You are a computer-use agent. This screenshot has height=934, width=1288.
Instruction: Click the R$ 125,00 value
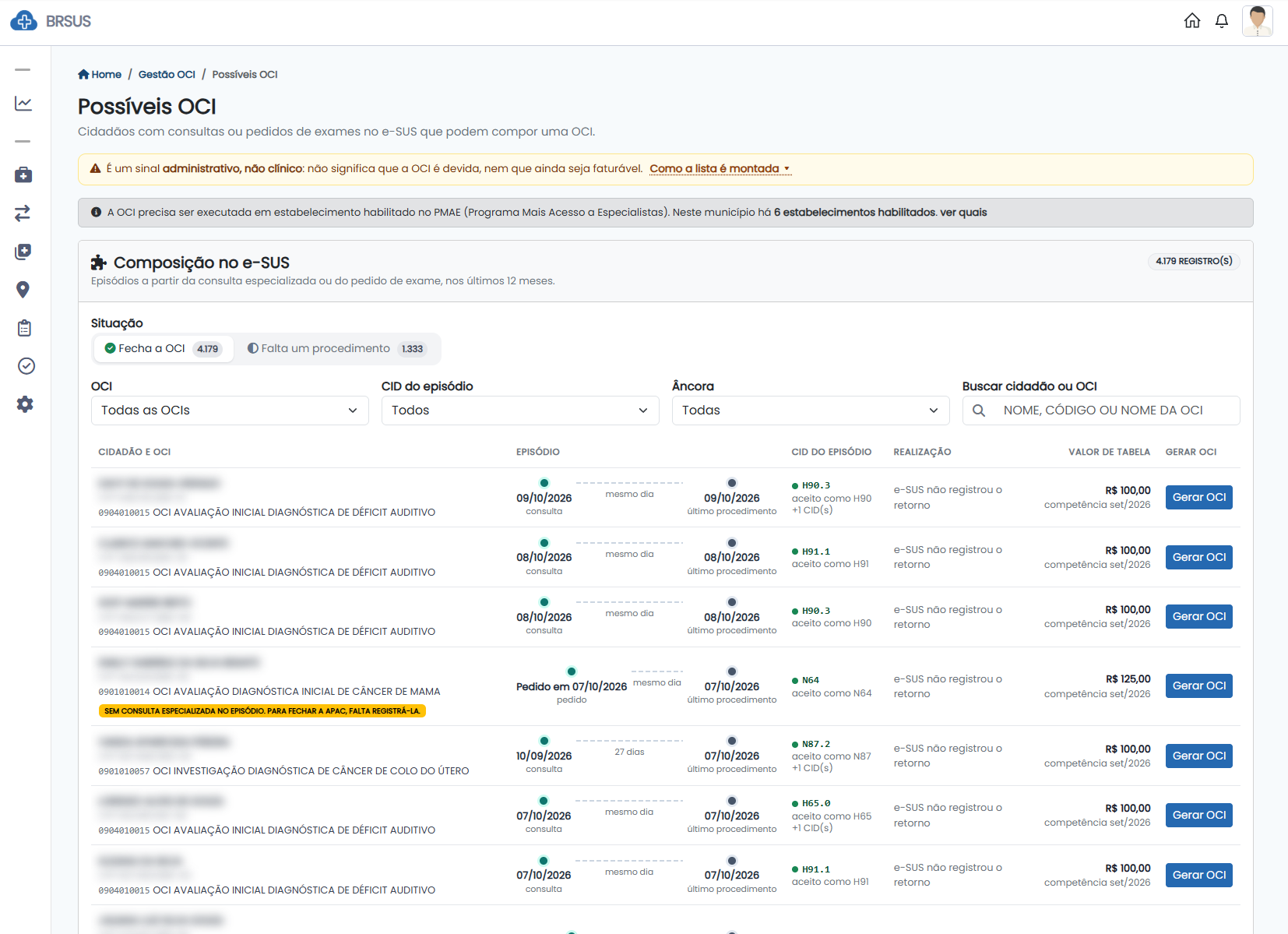pyautogui.click(x=1128, y=679)
